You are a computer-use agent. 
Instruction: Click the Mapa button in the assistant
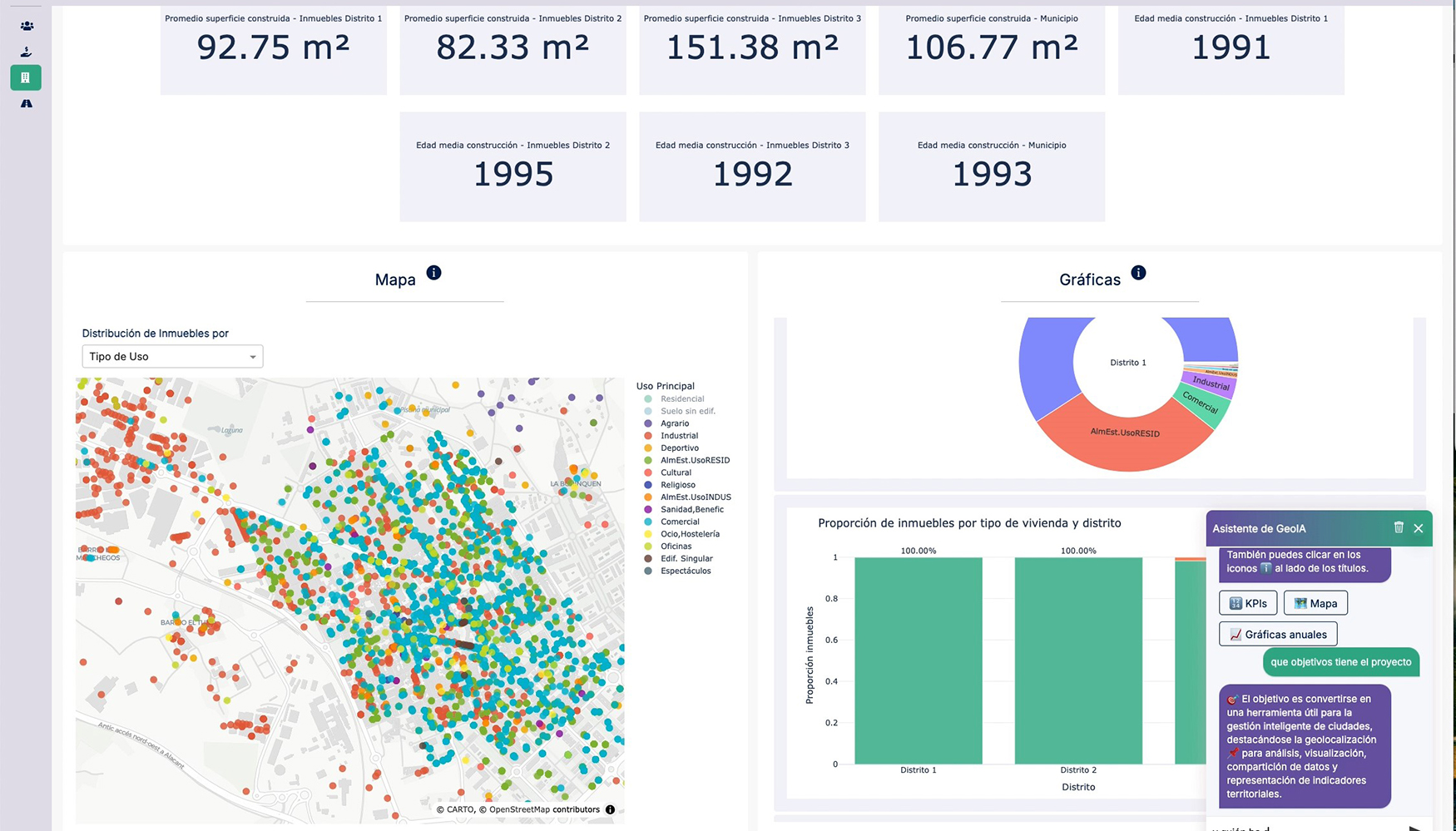(1315, 603)
